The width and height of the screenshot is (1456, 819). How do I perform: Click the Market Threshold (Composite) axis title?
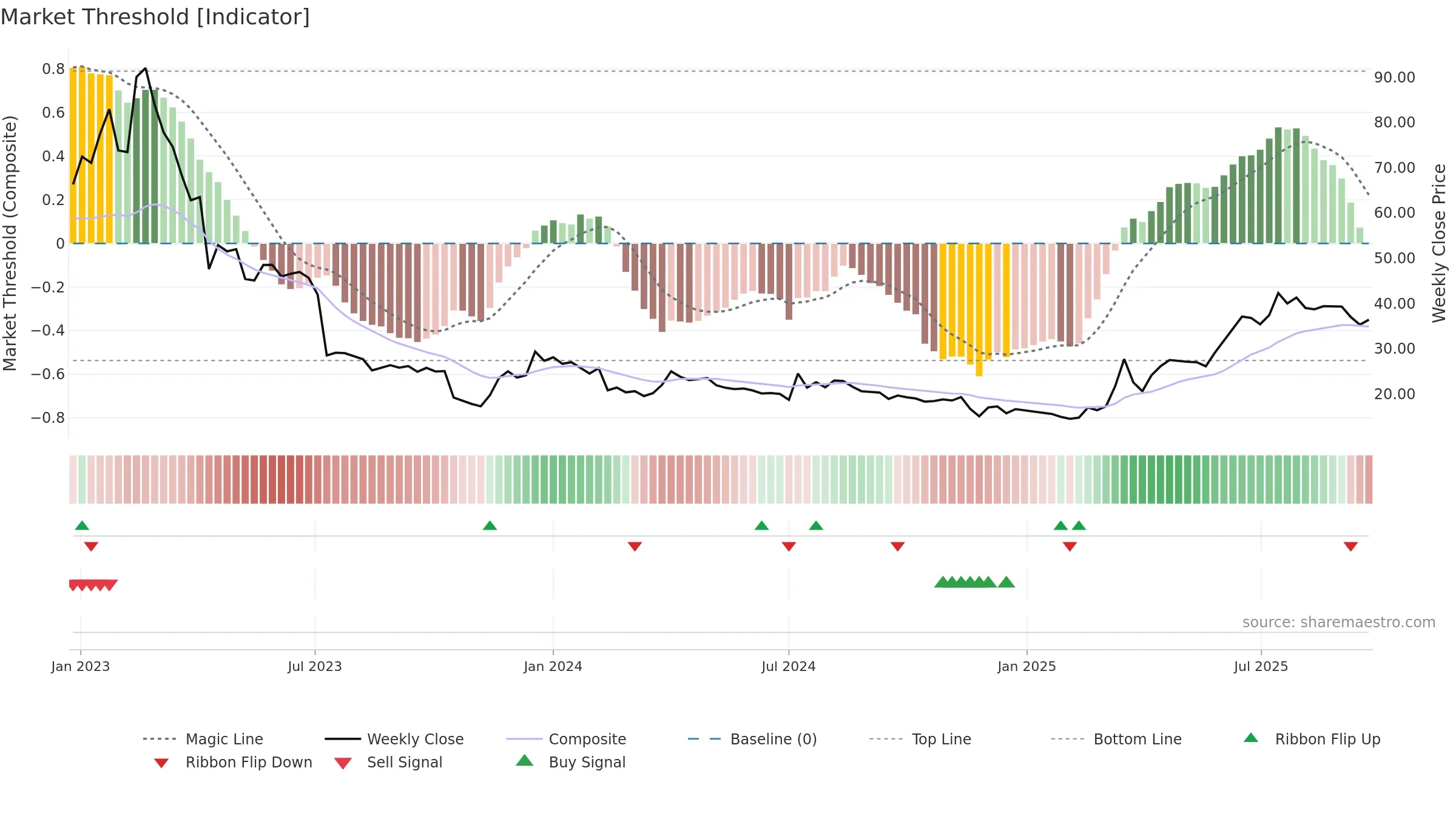click(10, 243)
